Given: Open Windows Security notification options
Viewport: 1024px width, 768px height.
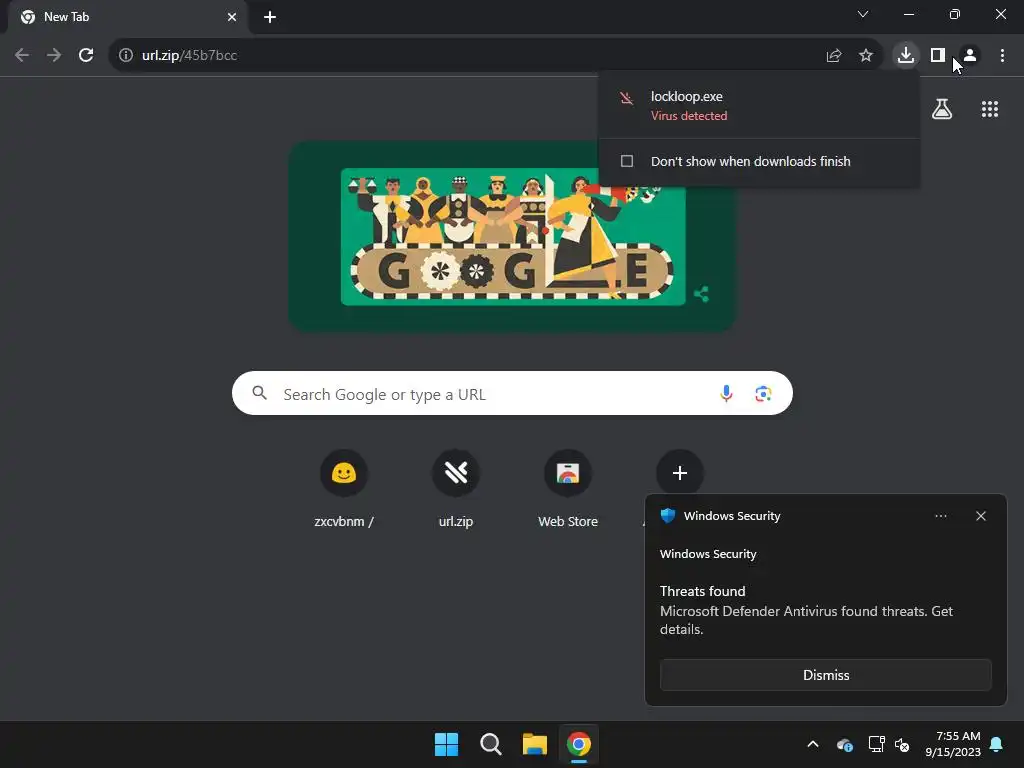Looking at the screenshot, I should point(940,516).
